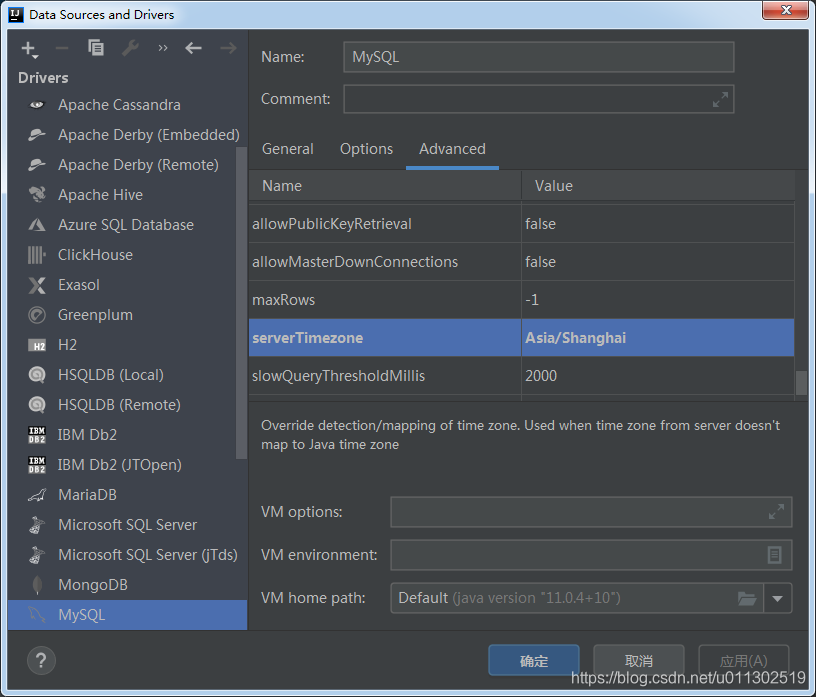
Task: Click the Duplicate driver icon
Action: click(96, 48)
